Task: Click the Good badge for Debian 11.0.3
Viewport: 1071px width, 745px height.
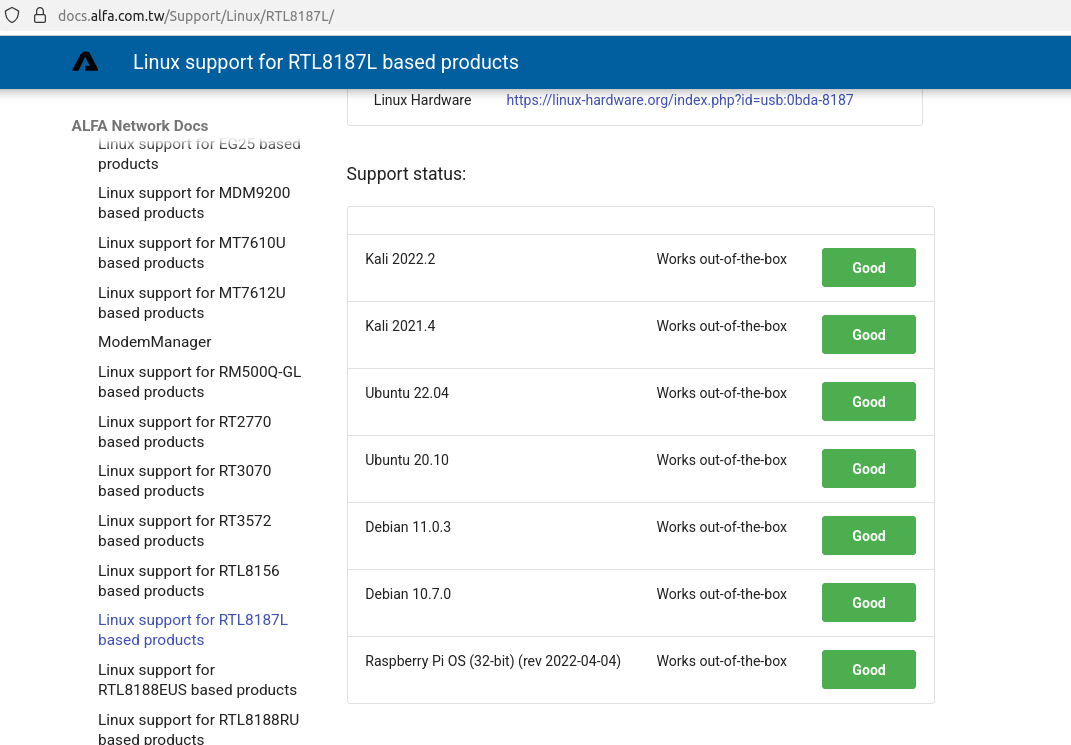Action: point(868,535)
